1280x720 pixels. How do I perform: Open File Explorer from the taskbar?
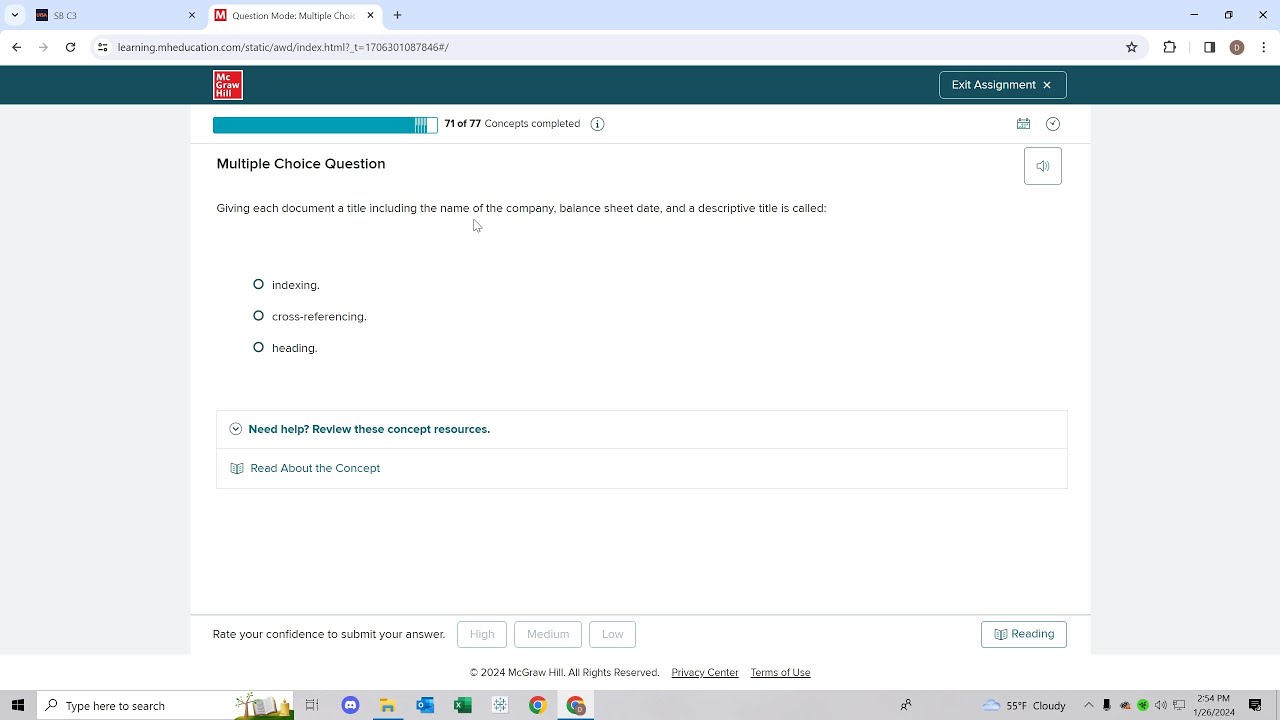click(387, 705)
